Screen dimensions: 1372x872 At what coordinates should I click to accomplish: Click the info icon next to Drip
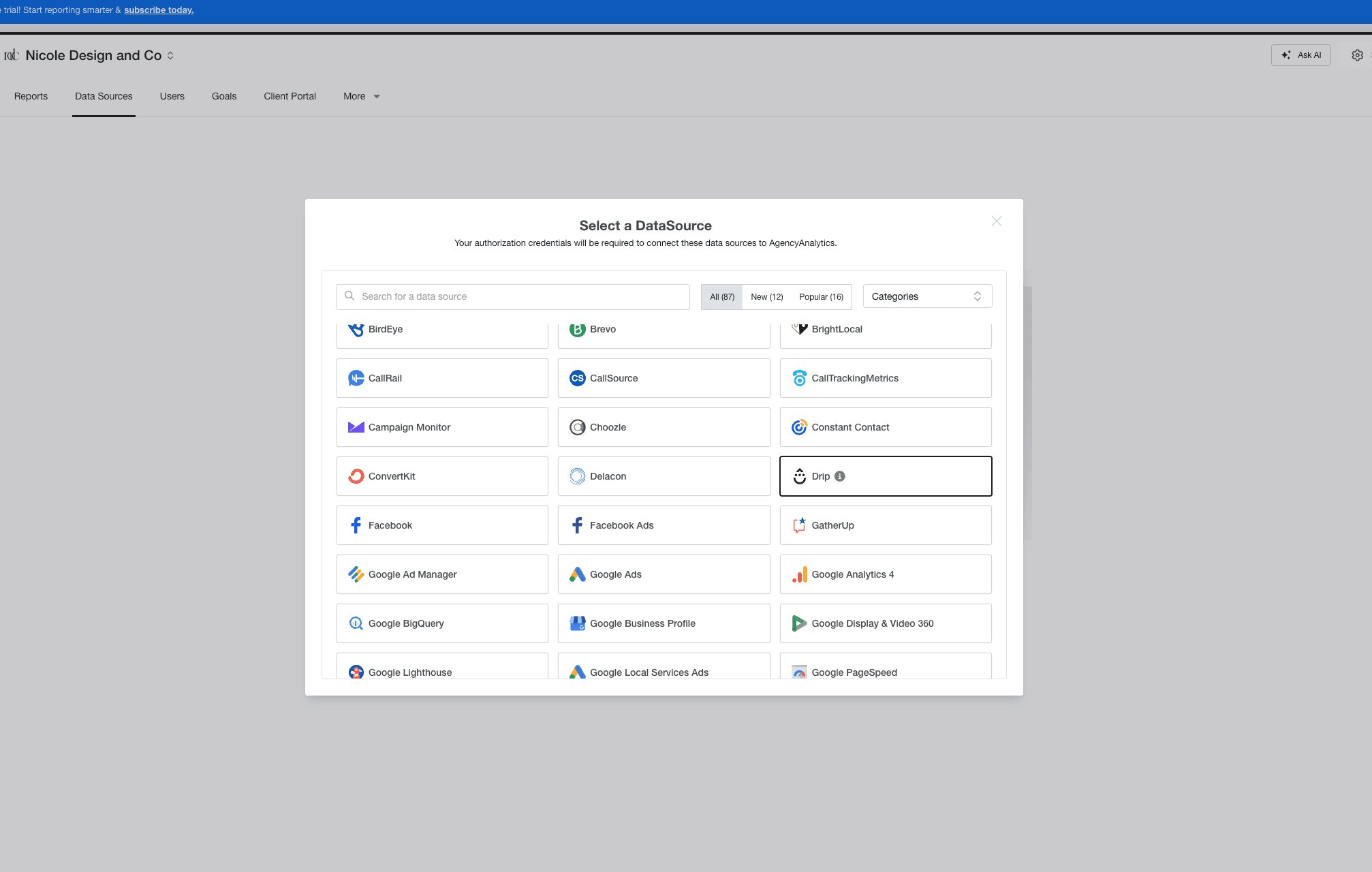[x=840, y=476]
